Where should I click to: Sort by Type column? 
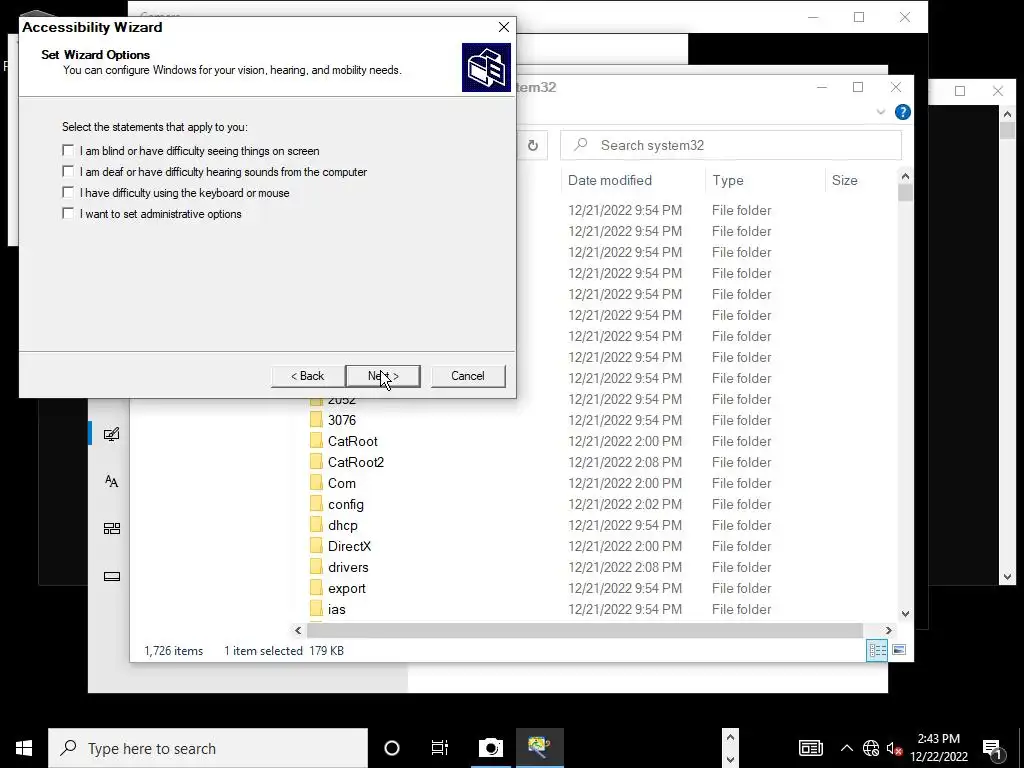tap(728, 180)
